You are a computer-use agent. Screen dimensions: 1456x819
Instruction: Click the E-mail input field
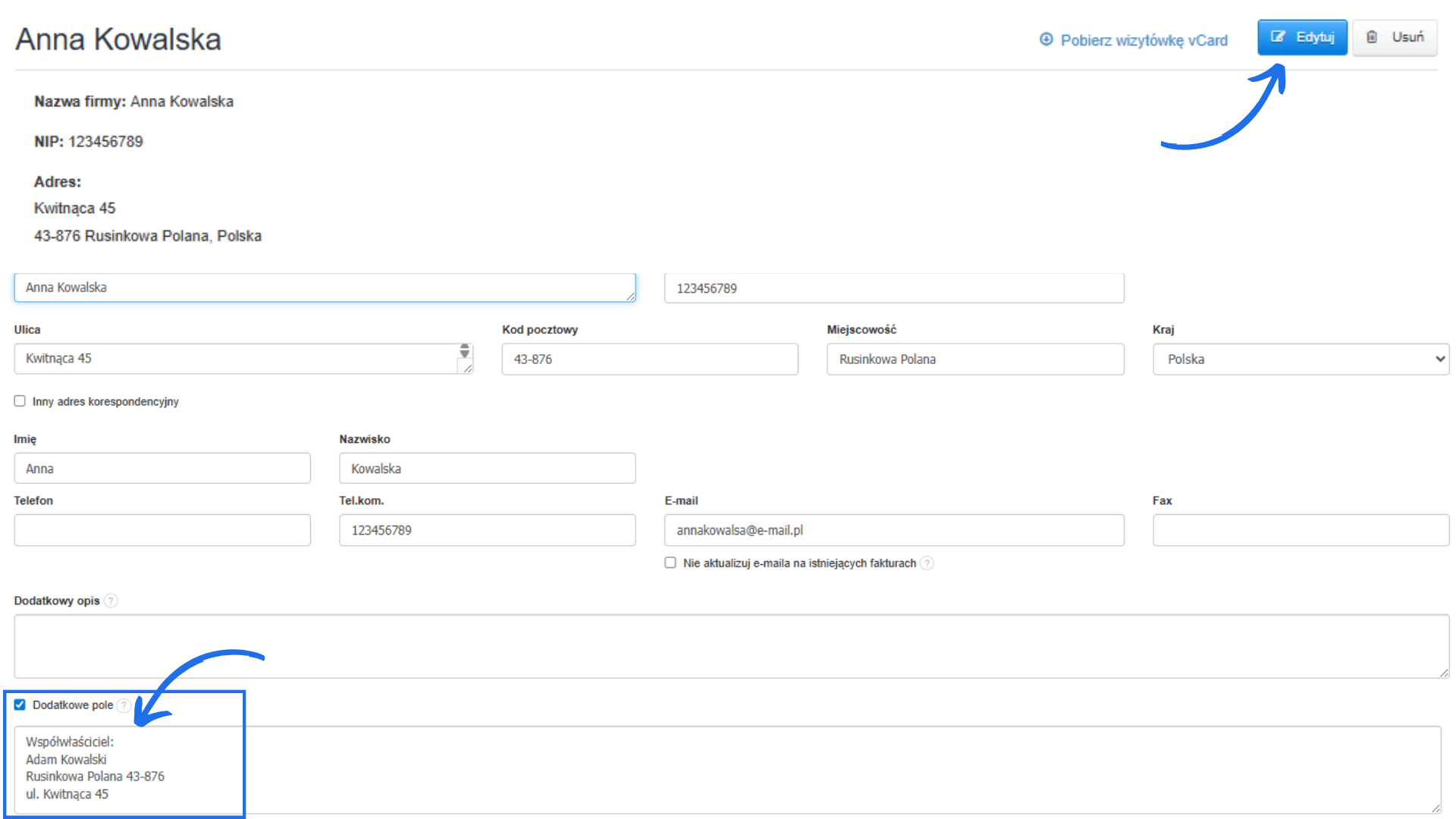(x=893, y=530)
